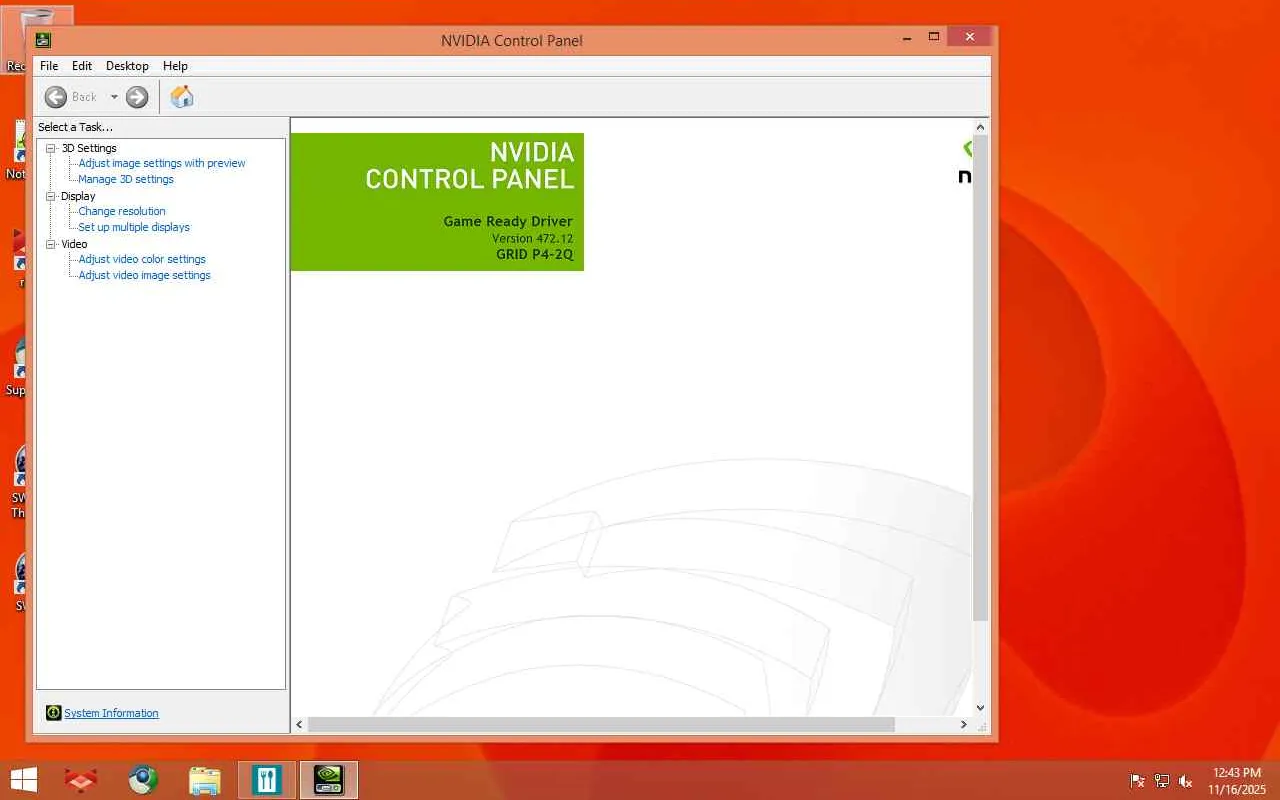The width and height of the screenshot is (1280, 800).
Task: Click the horizontal scrollbar thumb
Action: 601,724
